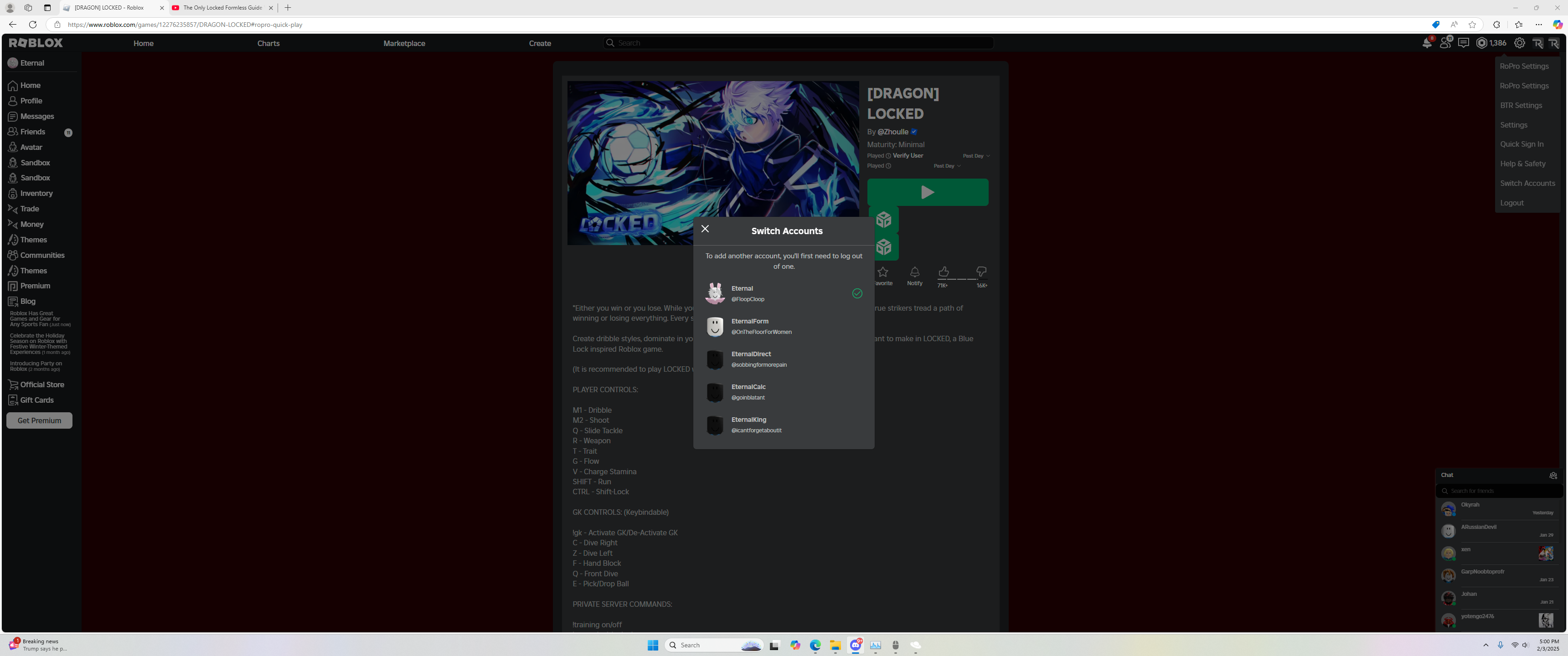
Task: Open a new browser tab
Action: click(288, 8)
